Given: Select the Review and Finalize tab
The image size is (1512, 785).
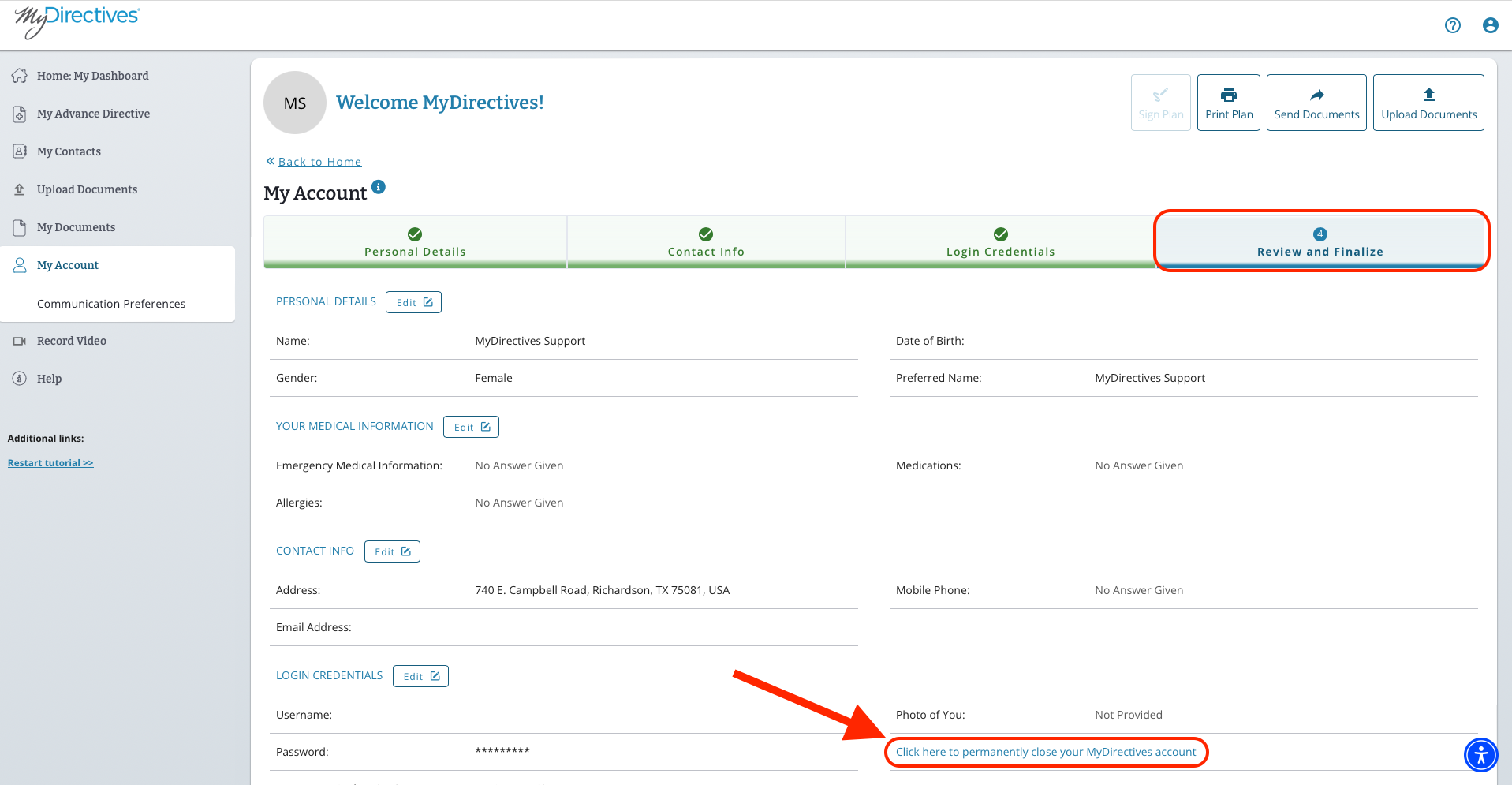Looking at the screenshot, I should click(x=1320, y=242).
